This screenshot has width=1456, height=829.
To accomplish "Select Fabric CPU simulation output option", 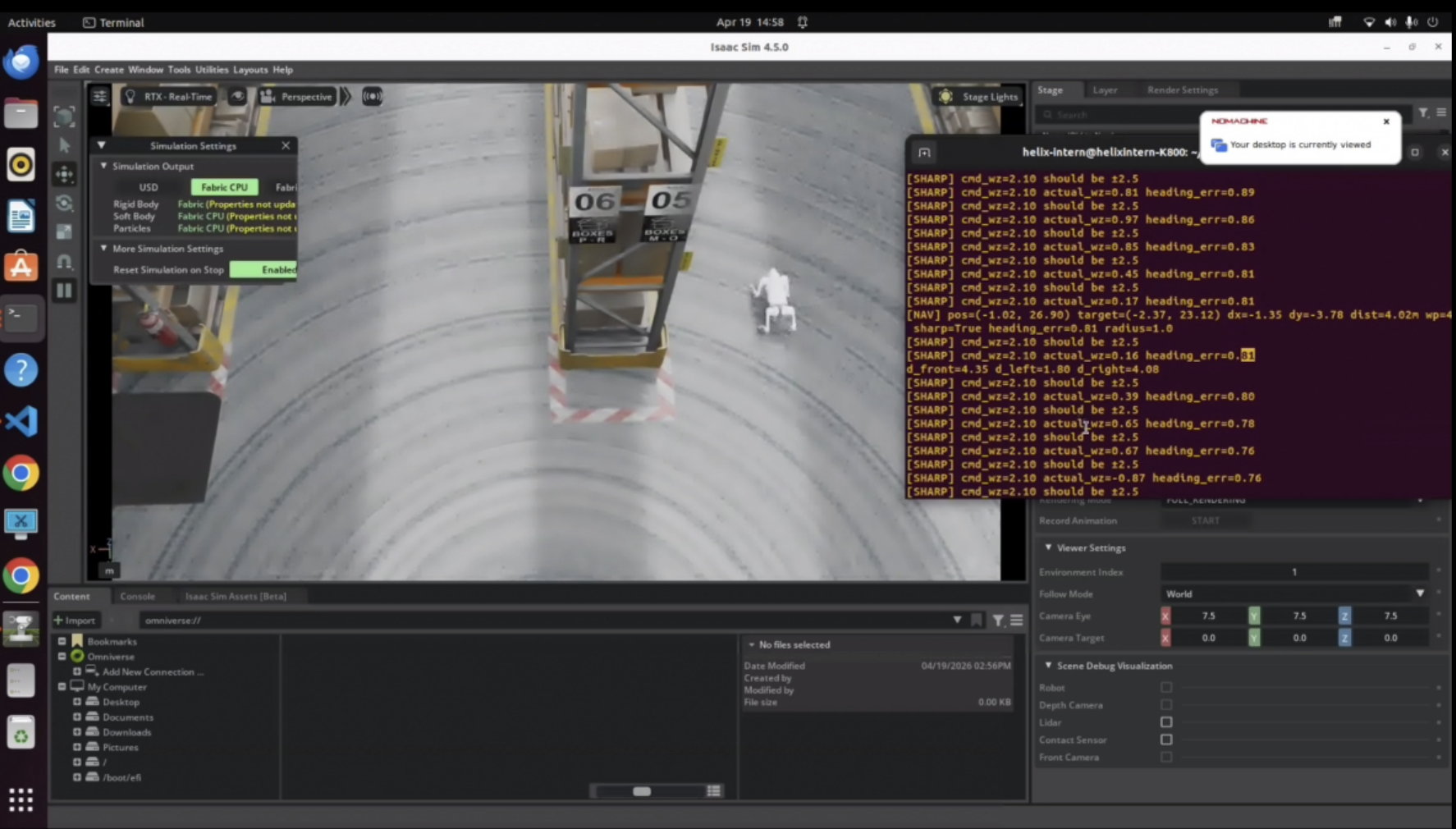I will [224, 187].
